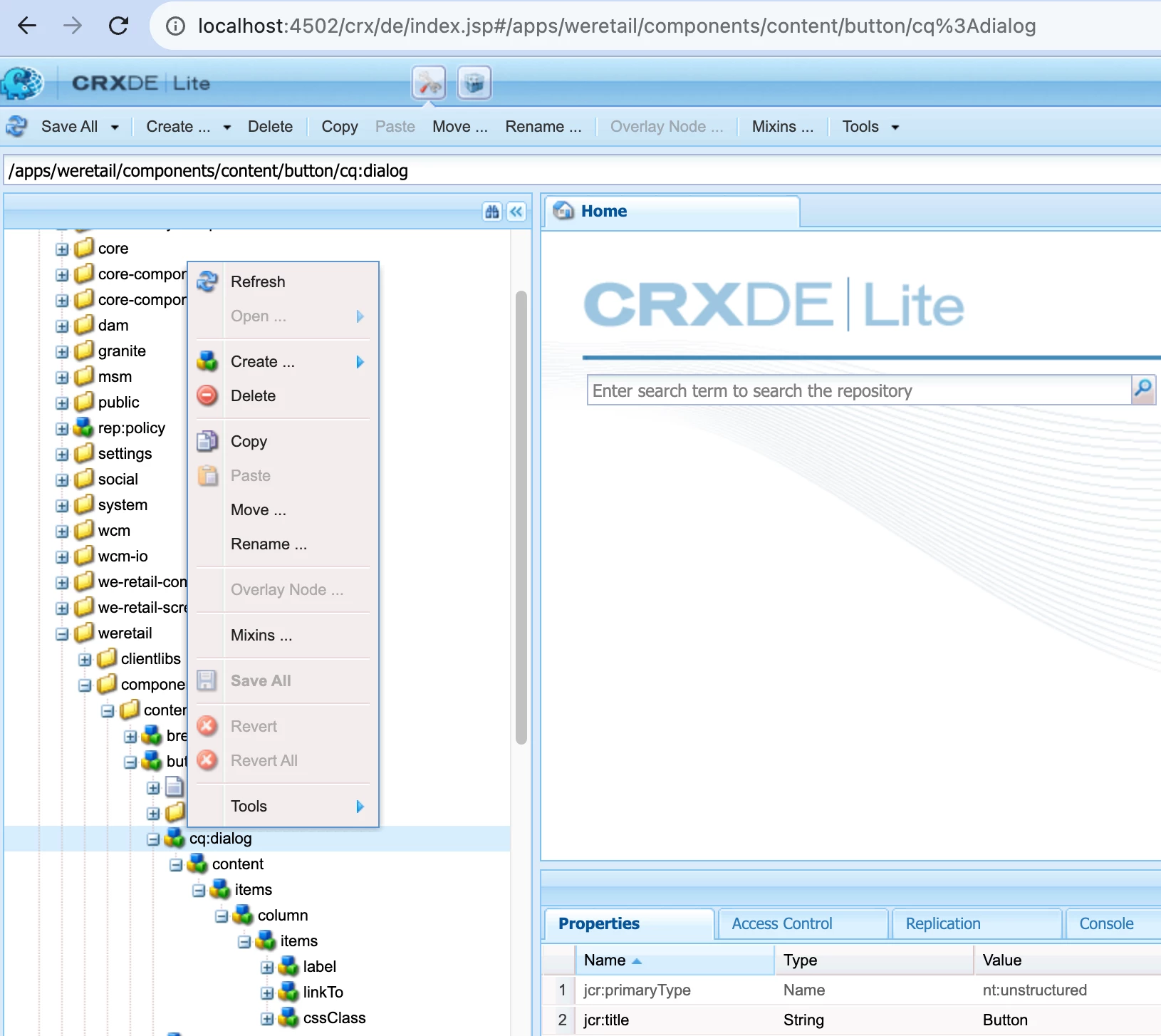The width and height of the screenshot is (1161, 1036).
Task: Choose Move ... from context menu
Action: click(x=283, y=509)
